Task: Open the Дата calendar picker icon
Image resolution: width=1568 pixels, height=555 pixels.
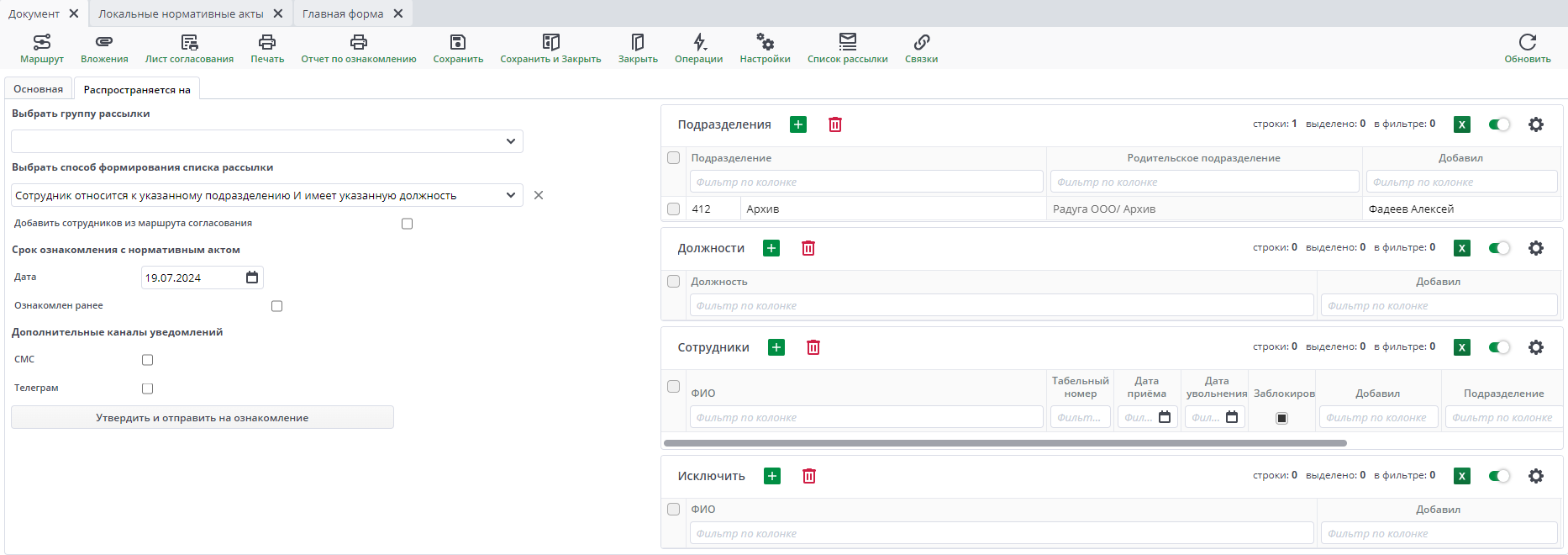Action: click(x=252, y=277)
